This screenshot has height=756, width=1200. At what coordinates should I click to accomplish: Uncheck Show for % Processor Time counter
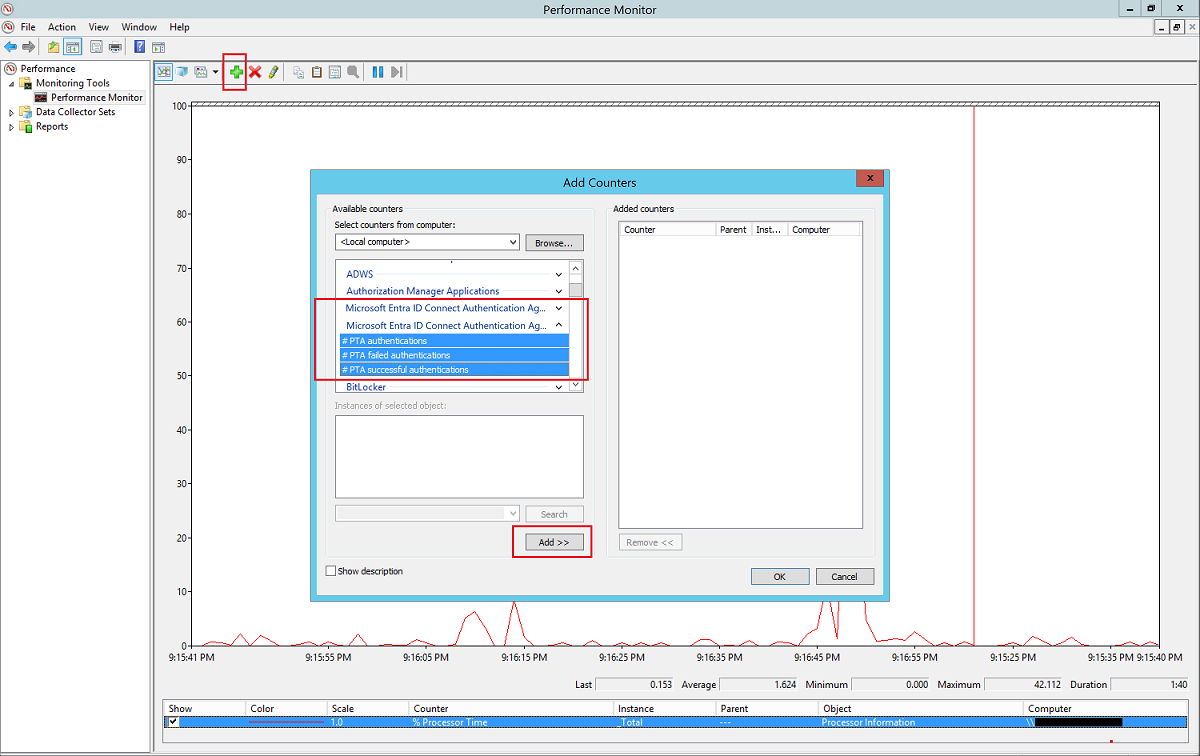click(174, 721)
